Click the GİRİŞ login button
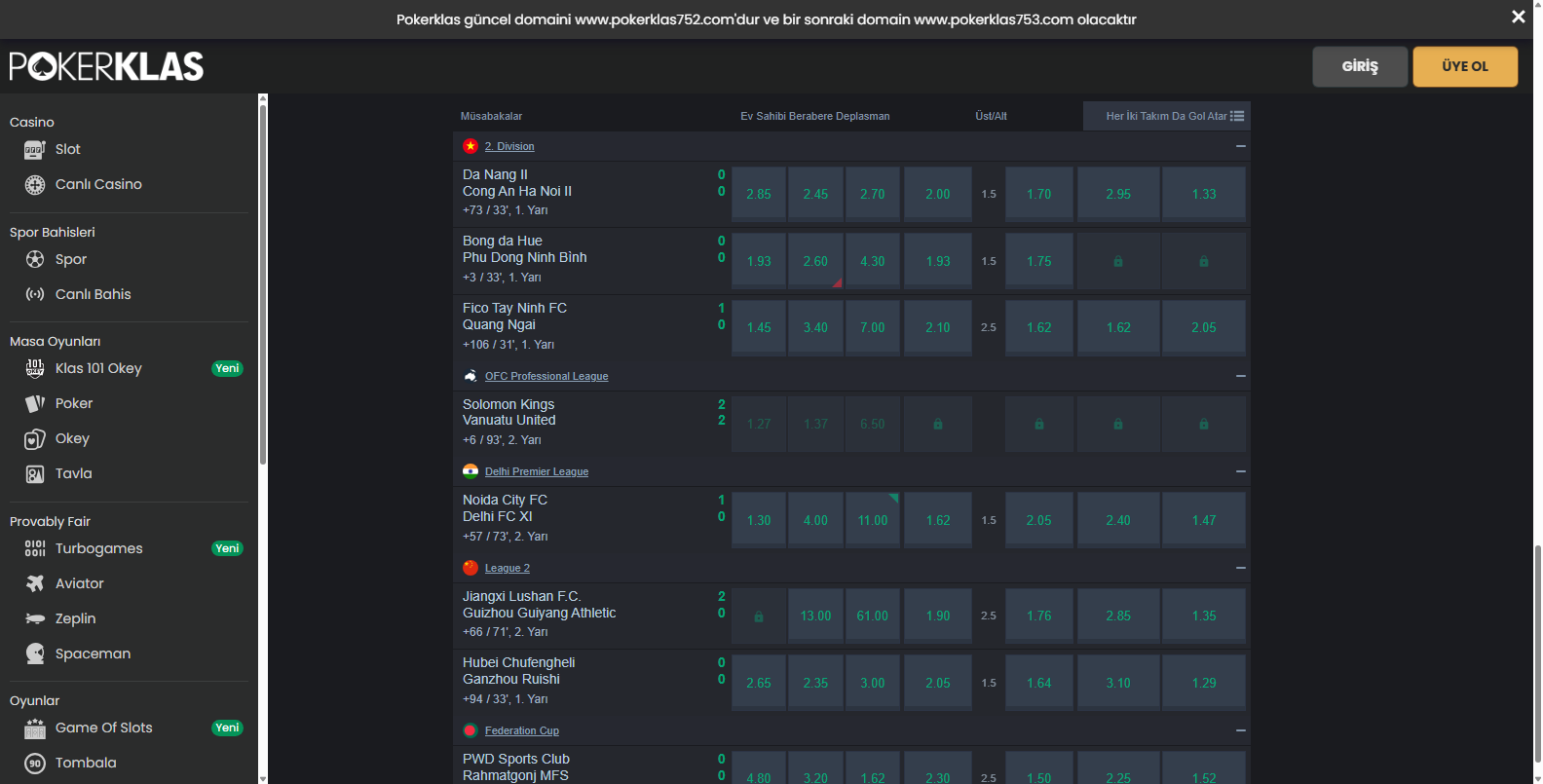The height and width of the screenshot is (784, 1543). pyautogui.click(x=1360, y=66)
